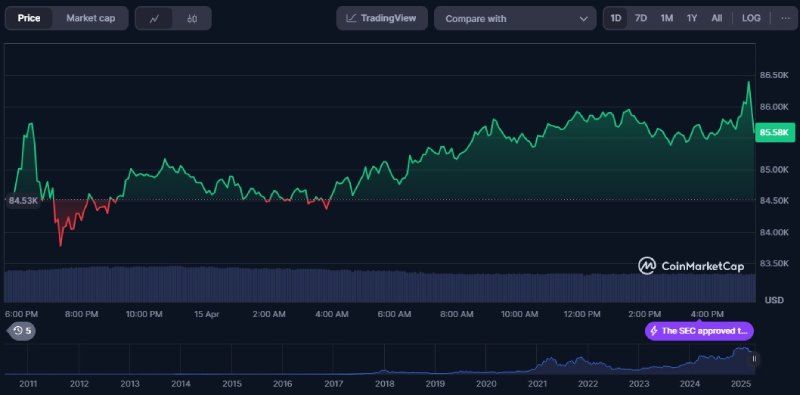Click the 6:00 AM time axis label
Image resolution: width=800 pixels, height=395 pixels.
tap(393, 314)
